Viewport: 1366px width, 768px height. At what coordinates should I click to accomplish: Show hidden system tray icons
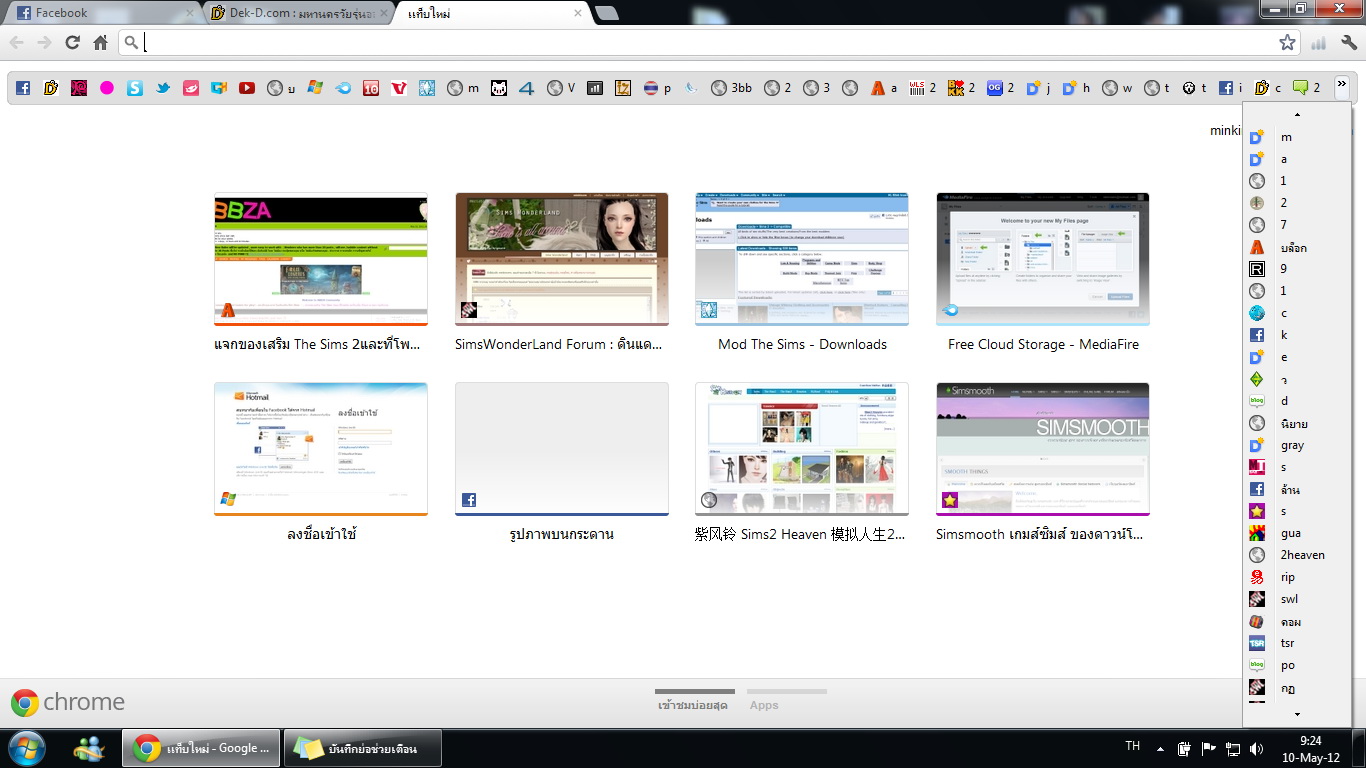coord(1160,748)
